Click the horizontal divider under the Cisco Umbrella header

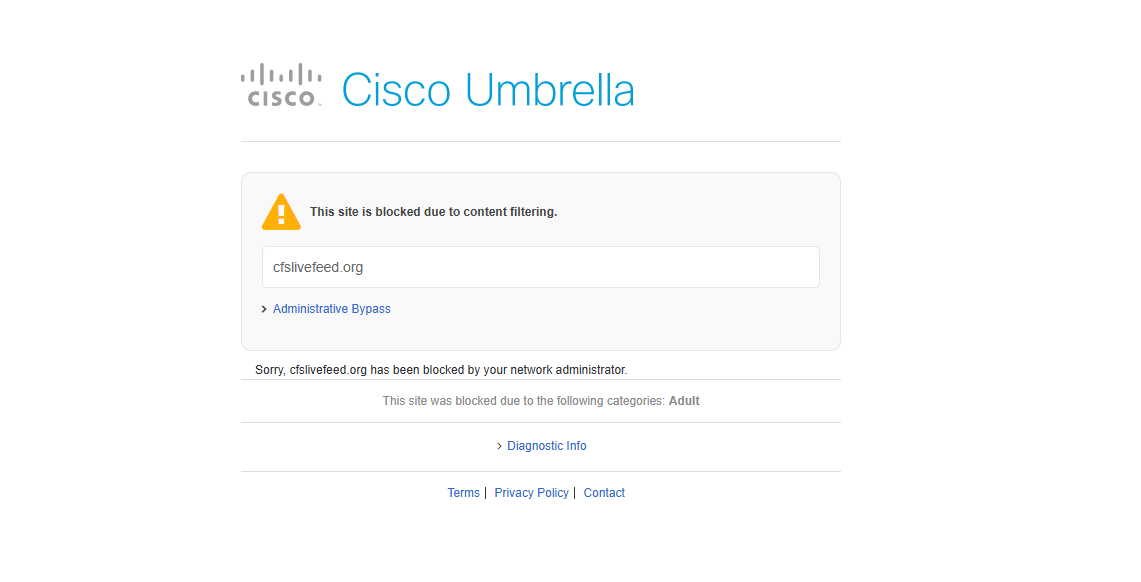click(x=541, y=141)
